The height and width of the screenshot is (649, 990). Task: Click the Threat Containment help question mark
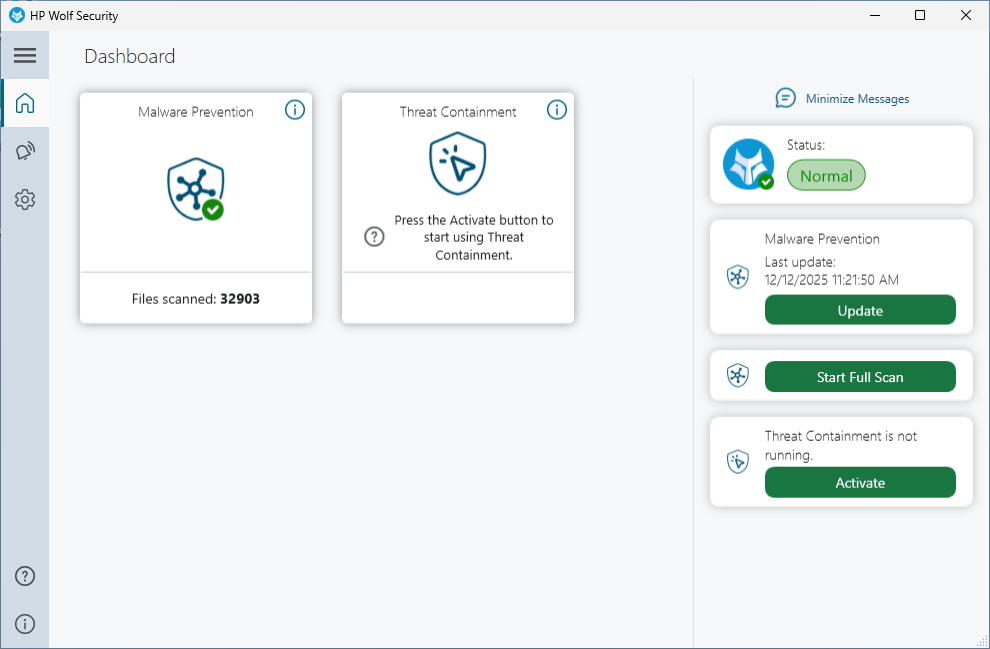click(x=374, y=237)
